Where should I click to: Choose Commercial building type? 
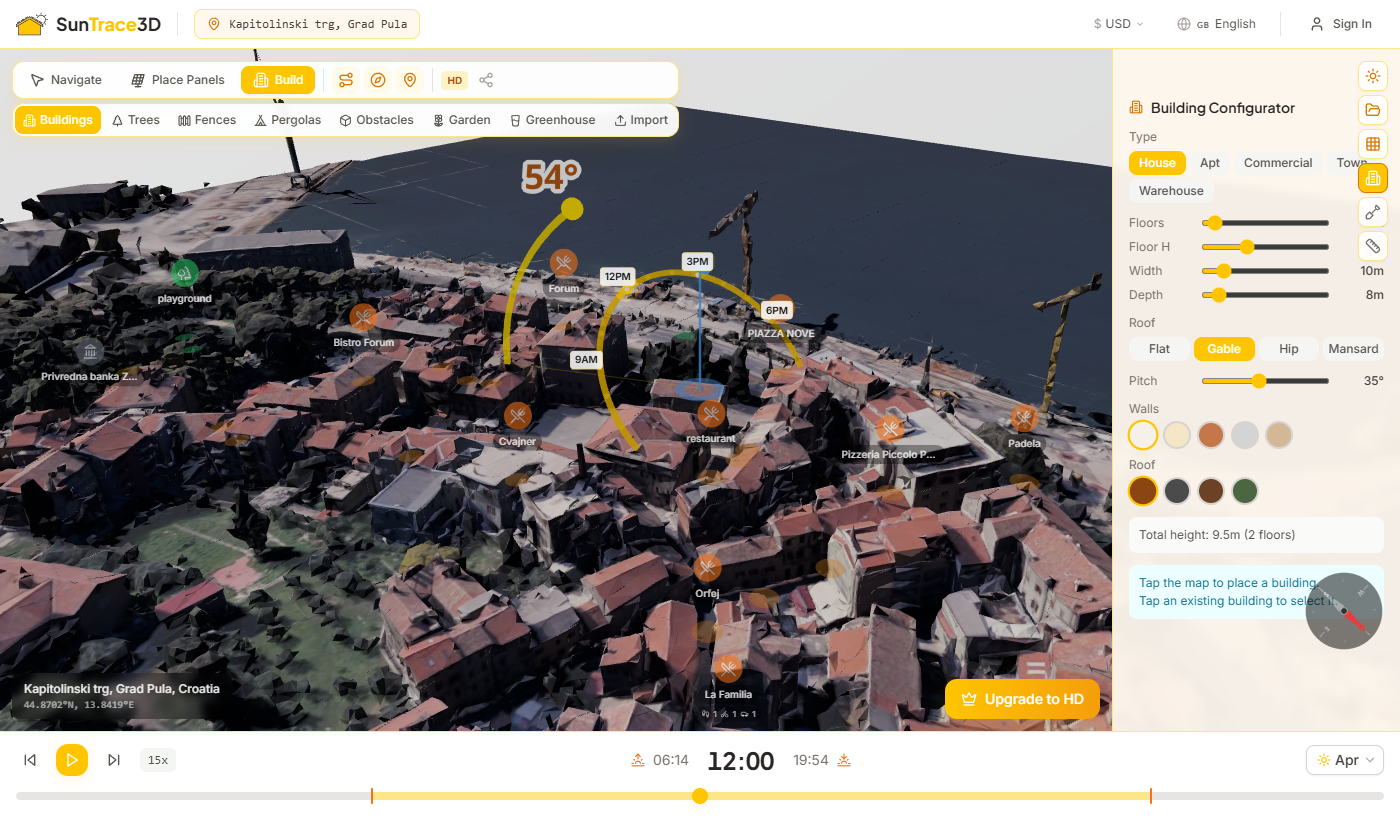[1277, 163]
